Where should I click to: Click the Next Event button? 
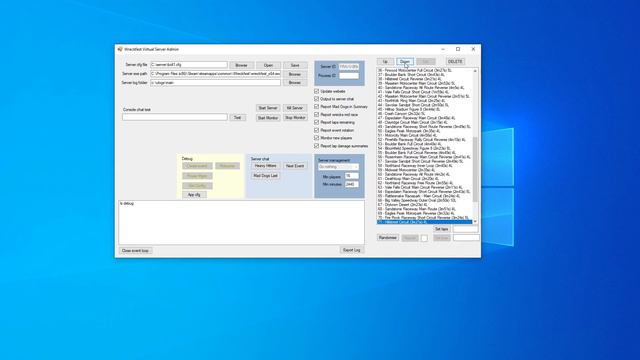pos(295,166)
